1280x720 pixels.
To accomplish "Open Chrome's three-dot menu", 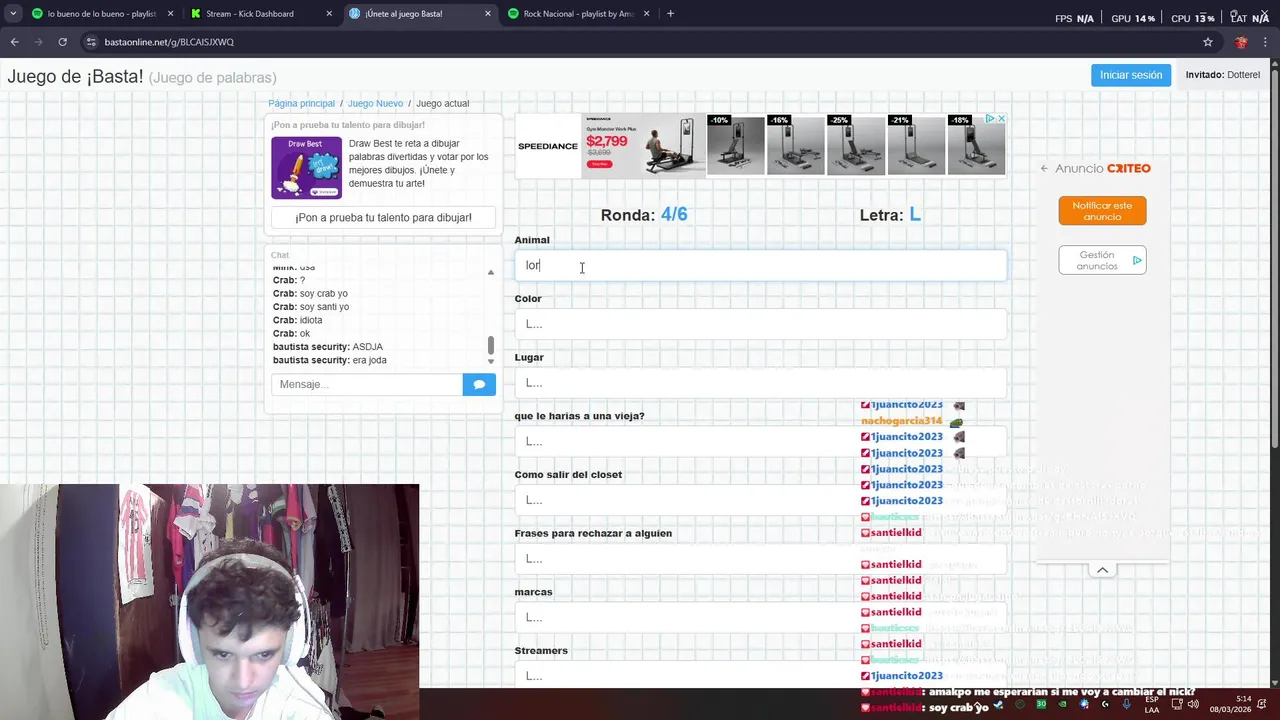I will tap(1265, 42).
